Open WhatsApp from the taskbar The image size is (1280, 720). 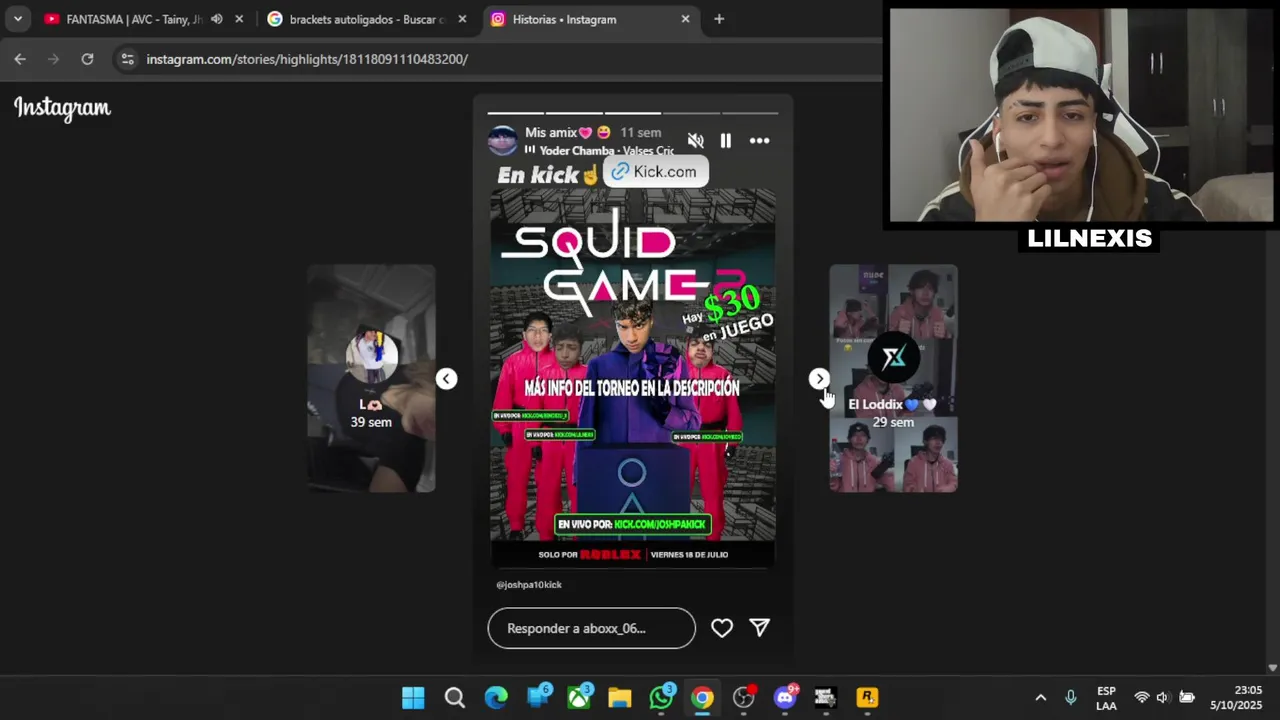click(661, 698)
